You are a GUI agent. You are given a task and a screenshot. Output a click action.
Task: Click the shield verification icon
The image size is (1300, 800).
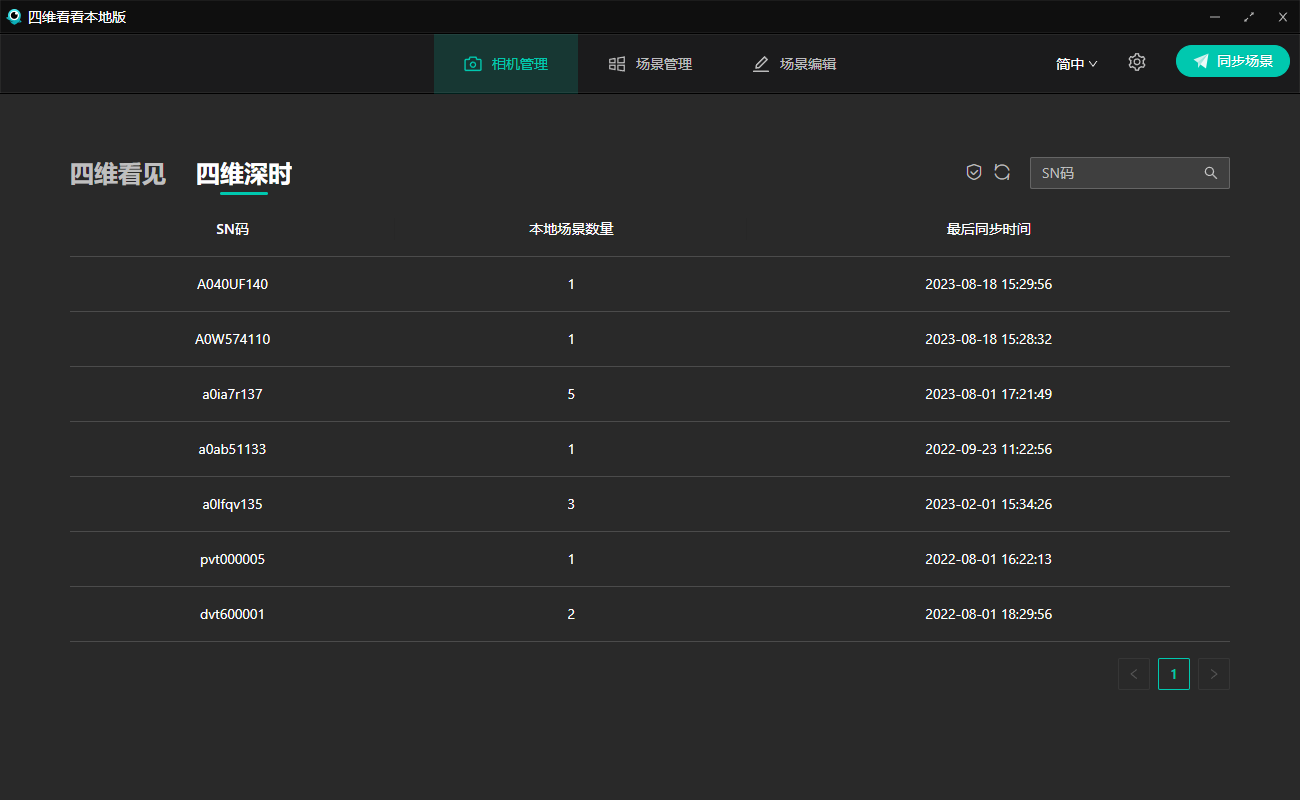974,172
